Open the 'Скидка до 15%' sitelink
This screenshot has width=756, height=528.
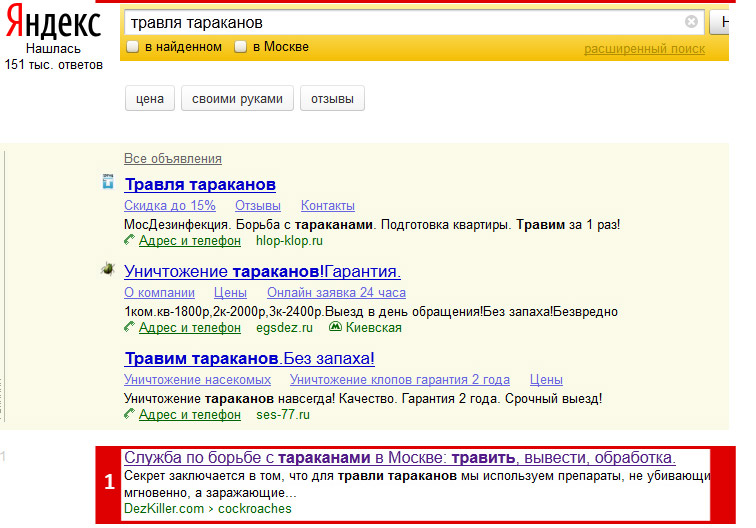pyautogui.click(x=170, y=205)
